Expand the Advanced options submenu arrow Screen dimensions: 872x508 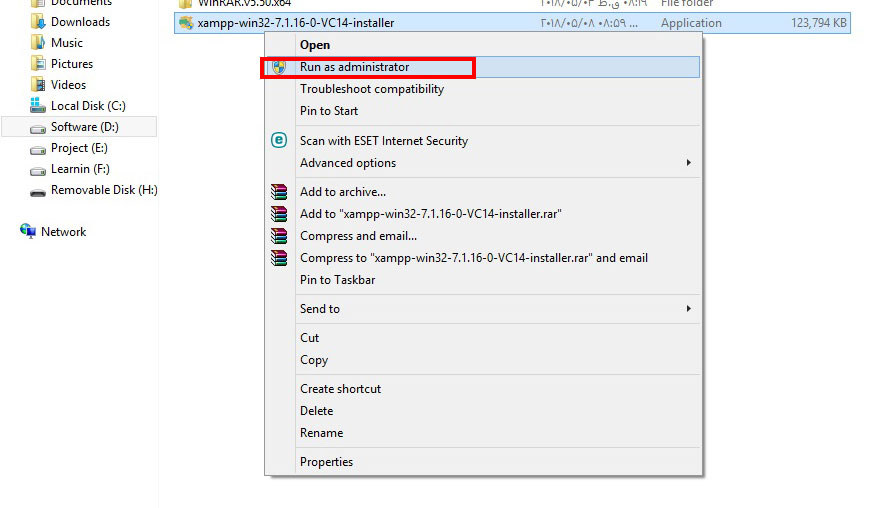[688, 163]
